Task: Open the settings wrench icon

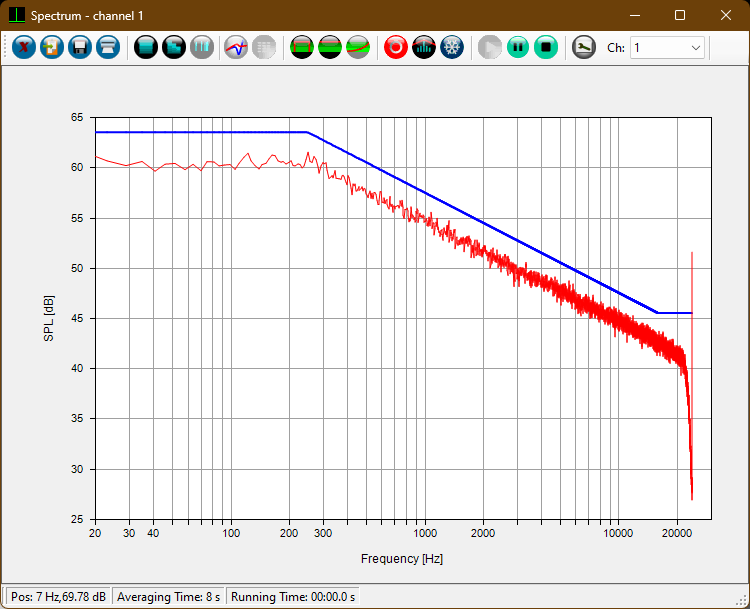Action: point(583,47)
